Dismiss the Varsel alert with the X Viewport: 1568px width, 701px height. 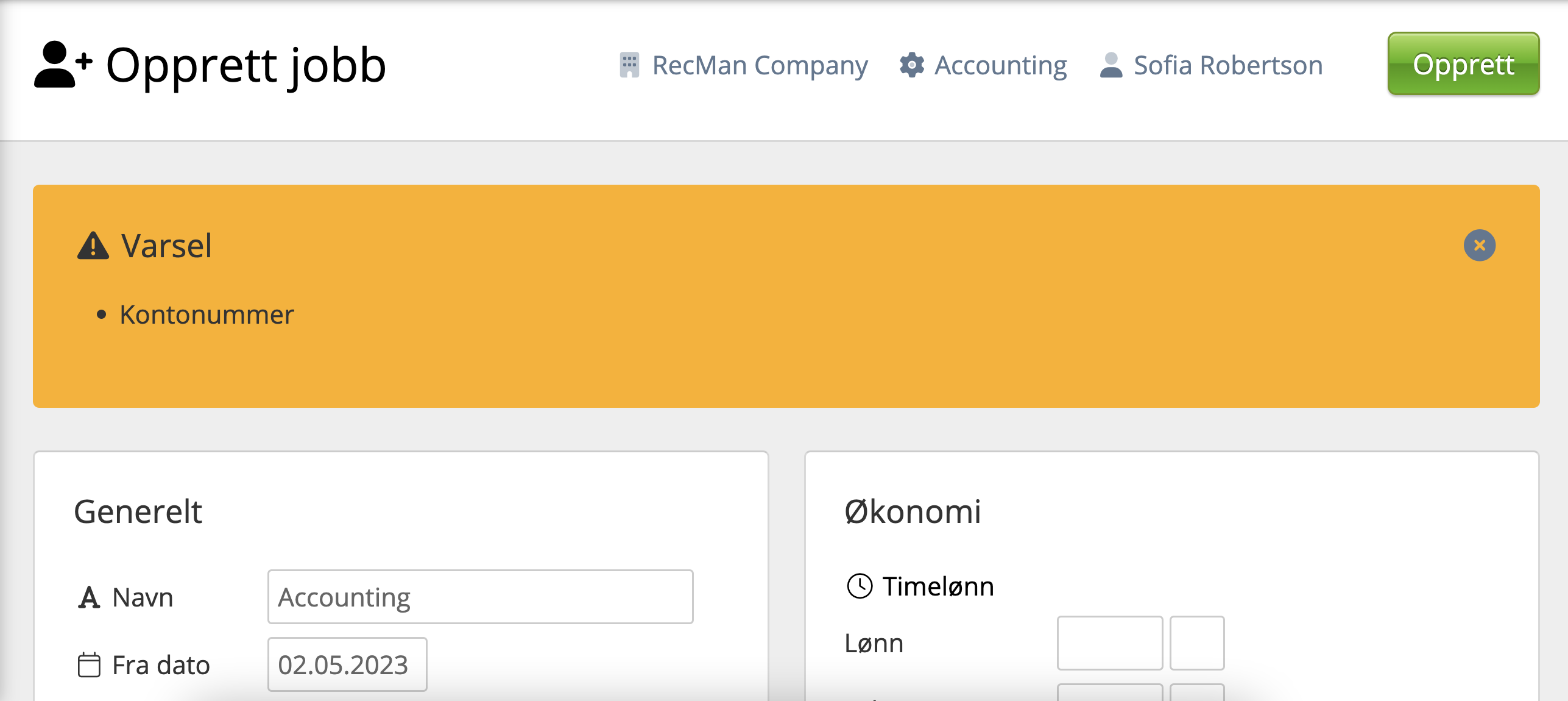(x=1479, y=245)
